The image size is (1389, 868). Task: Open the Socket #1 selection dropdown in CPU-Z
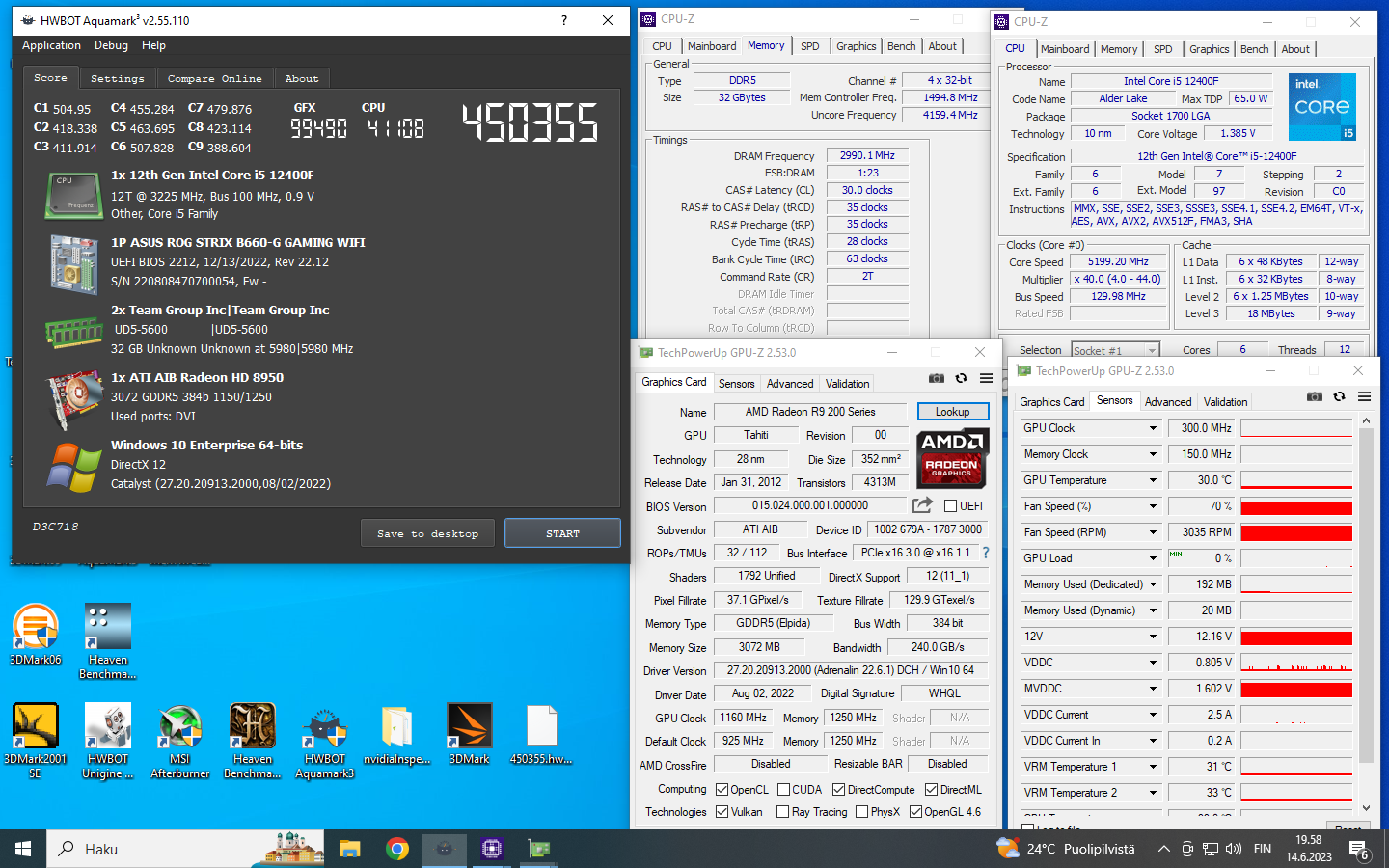tap(1115, 350)
